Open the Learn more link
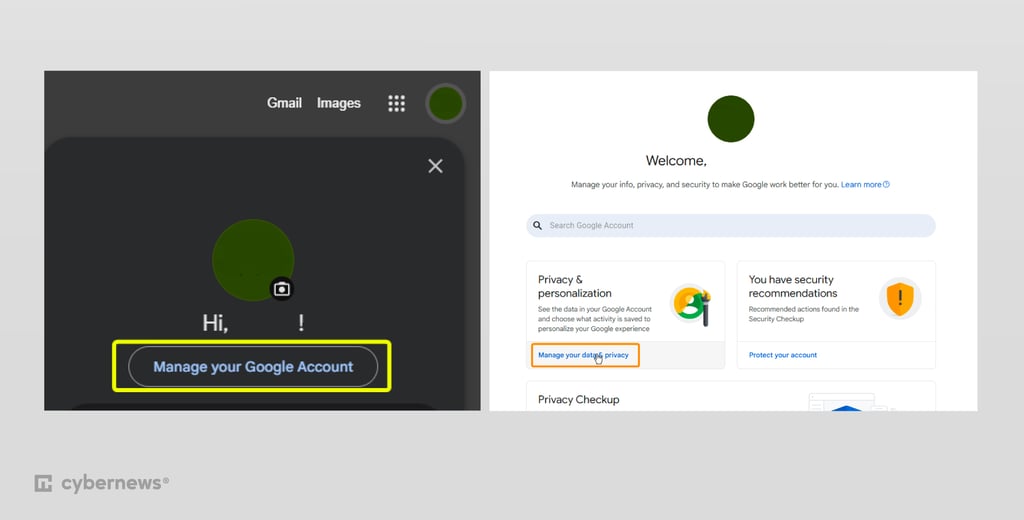Screen dimensions: 1024x520 point(861,185)
